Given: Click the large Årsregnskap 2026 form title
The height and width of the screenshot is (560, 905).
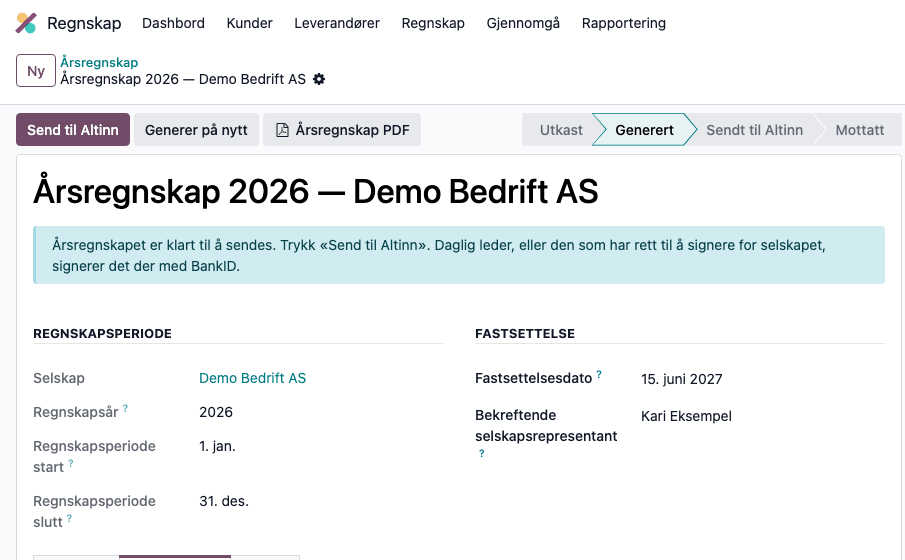Looking at the screenshot, I should click(316, 191).
